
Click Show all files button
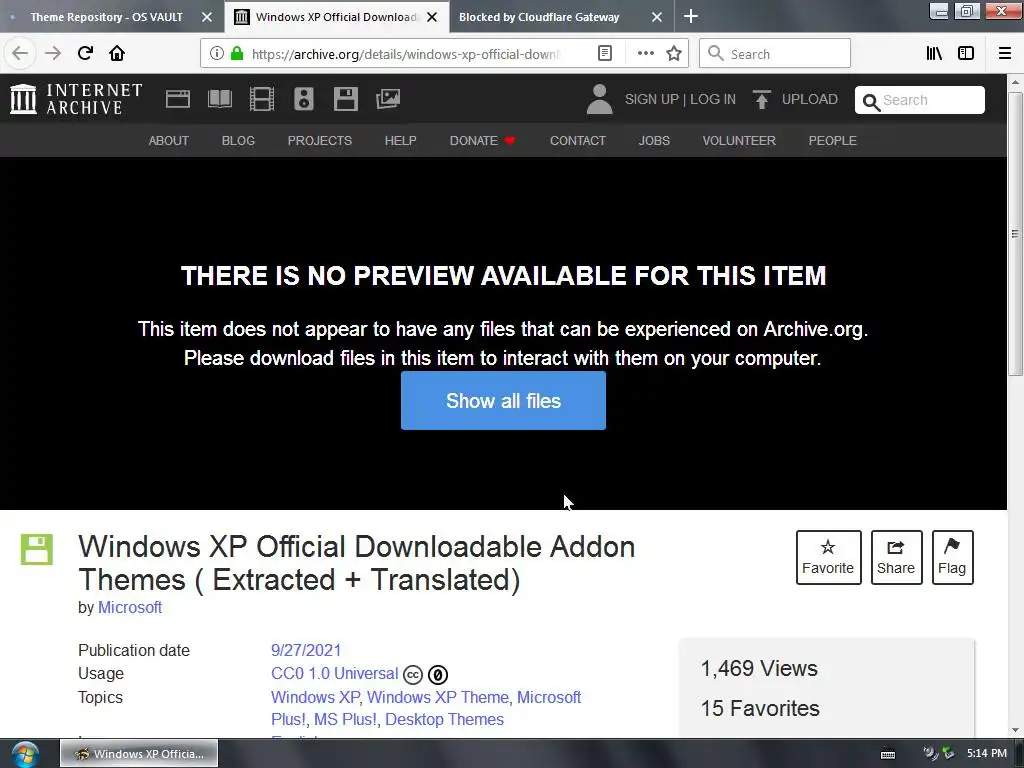click(503, 400)
